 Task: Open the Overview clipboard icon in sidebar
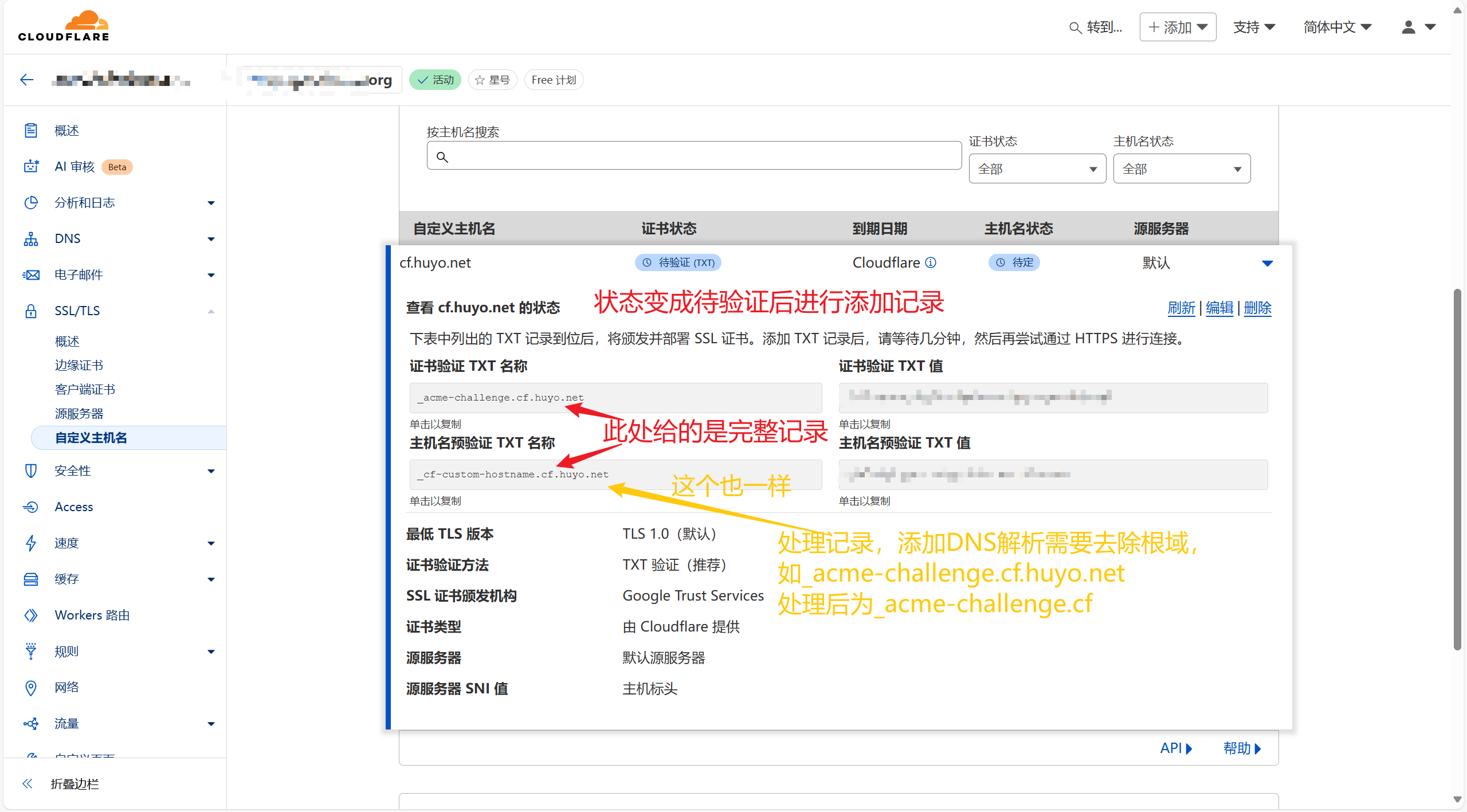click(31, 131)
